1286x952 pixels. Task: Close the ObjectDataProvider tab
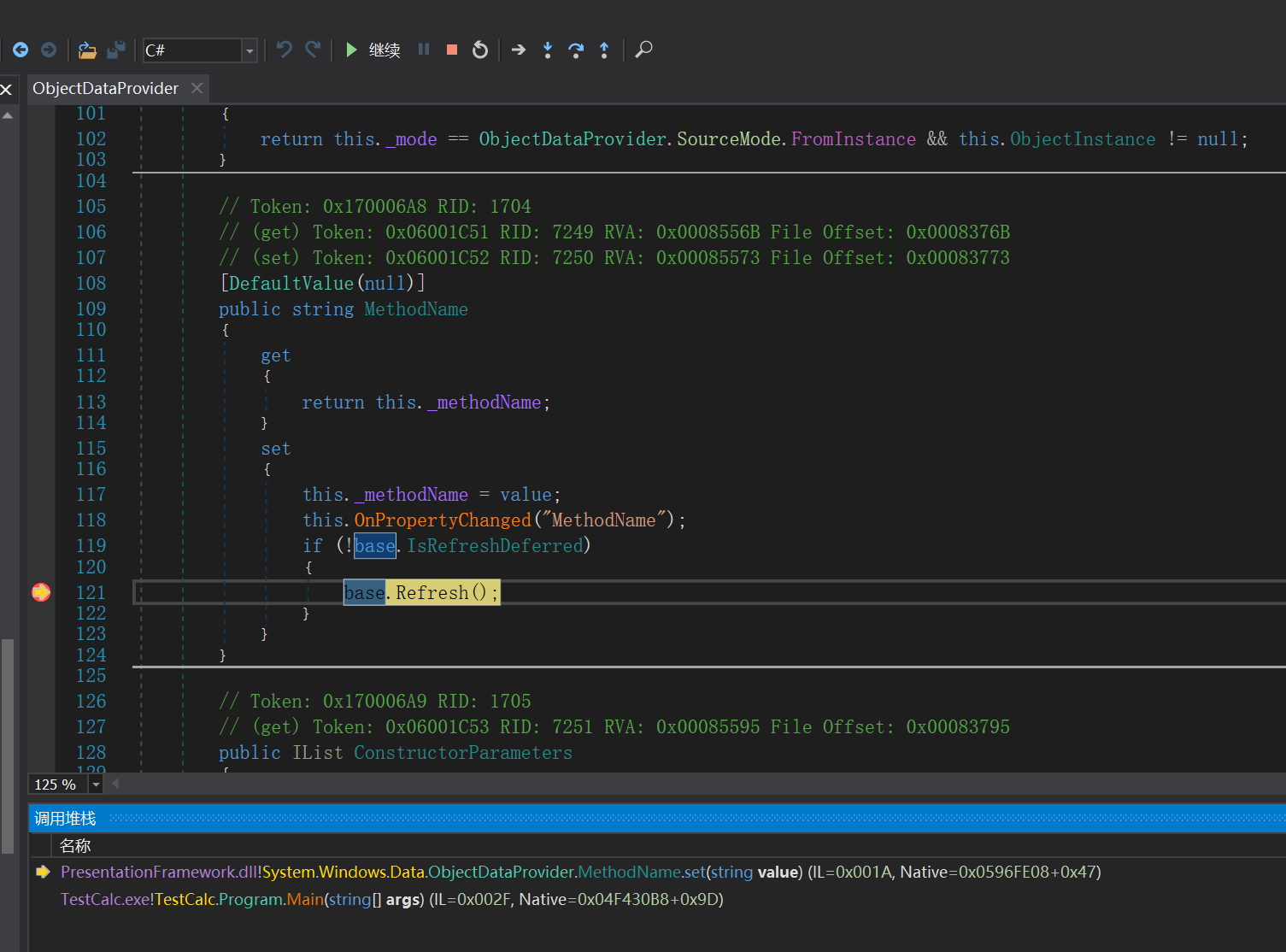pyautogui.click(x=197, y=89)
